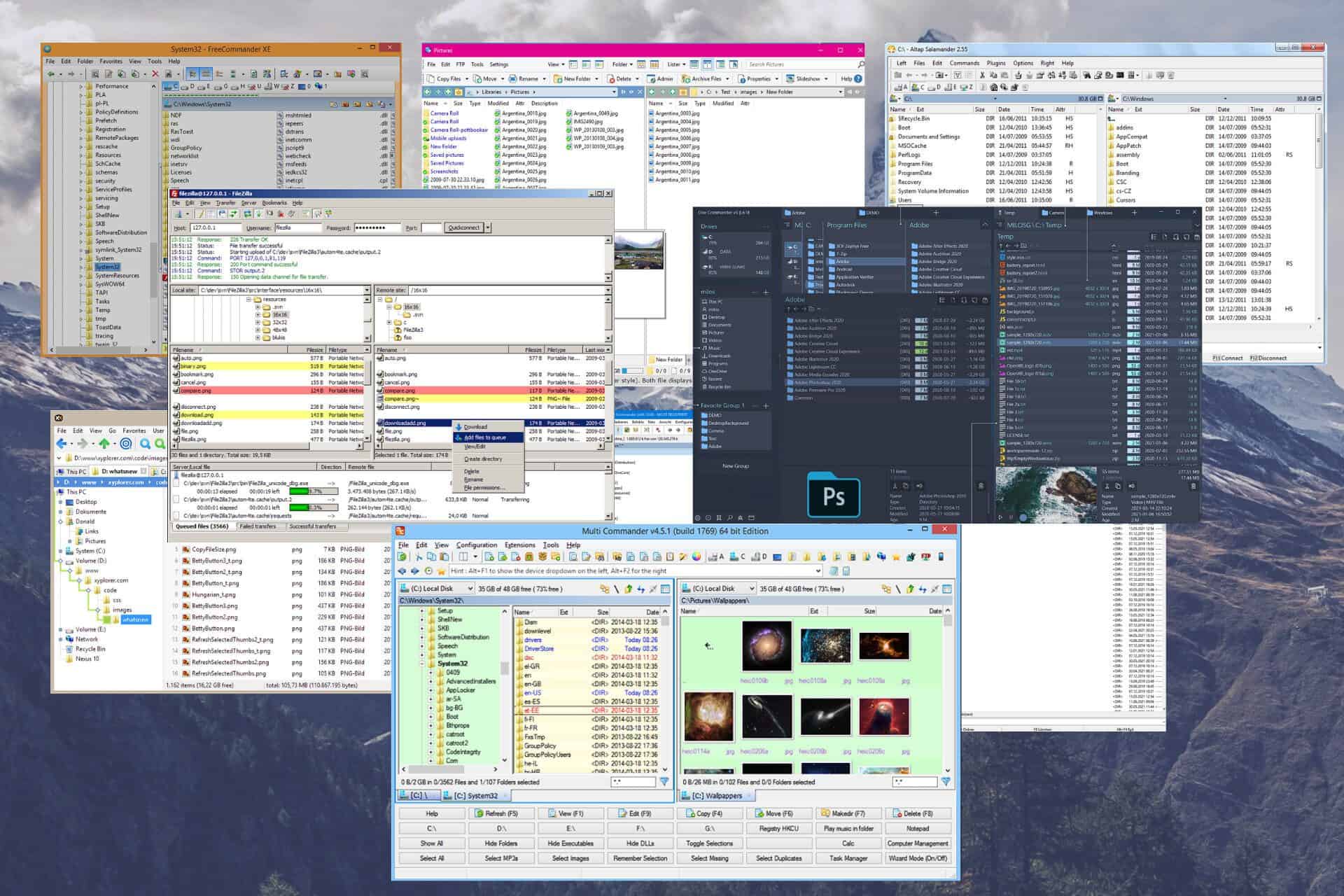Click the filter funnel icon under Multi Commander left panel
Screen dimensions: 1344x896
point(664,781)
